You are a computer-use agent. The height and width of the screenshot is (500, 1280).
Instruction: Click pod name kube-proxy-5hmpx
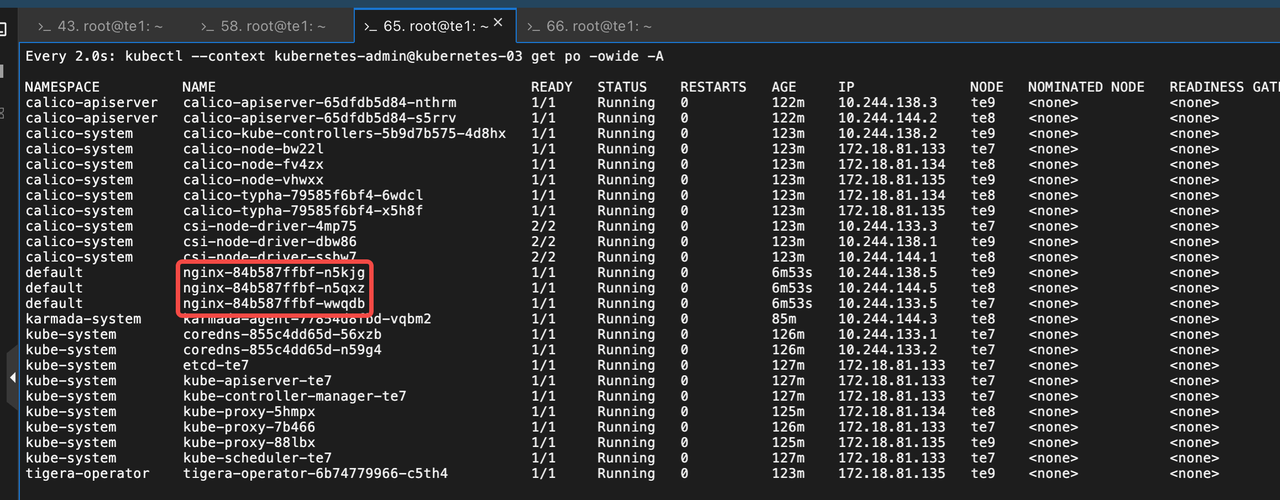249,412
